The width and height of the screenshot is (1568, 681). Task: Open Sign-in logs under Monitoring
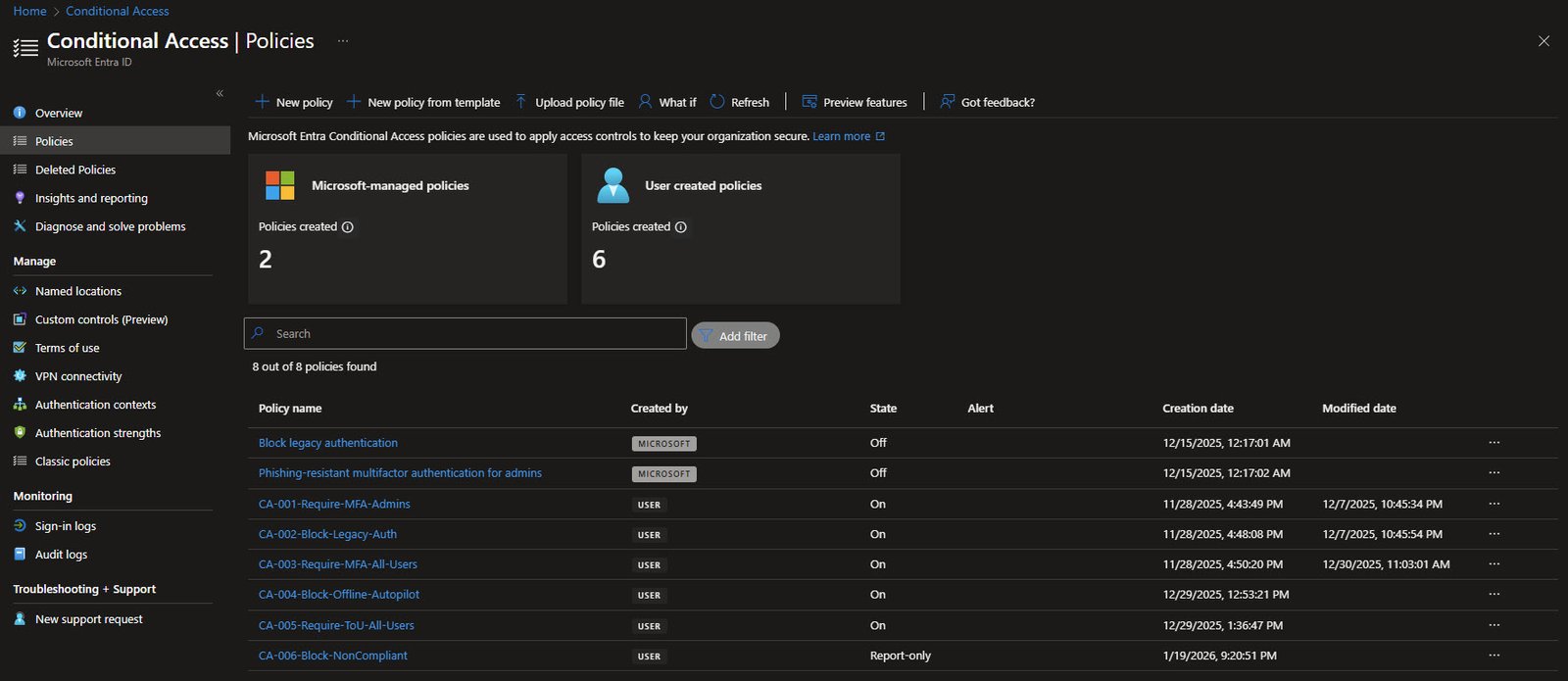66,526
